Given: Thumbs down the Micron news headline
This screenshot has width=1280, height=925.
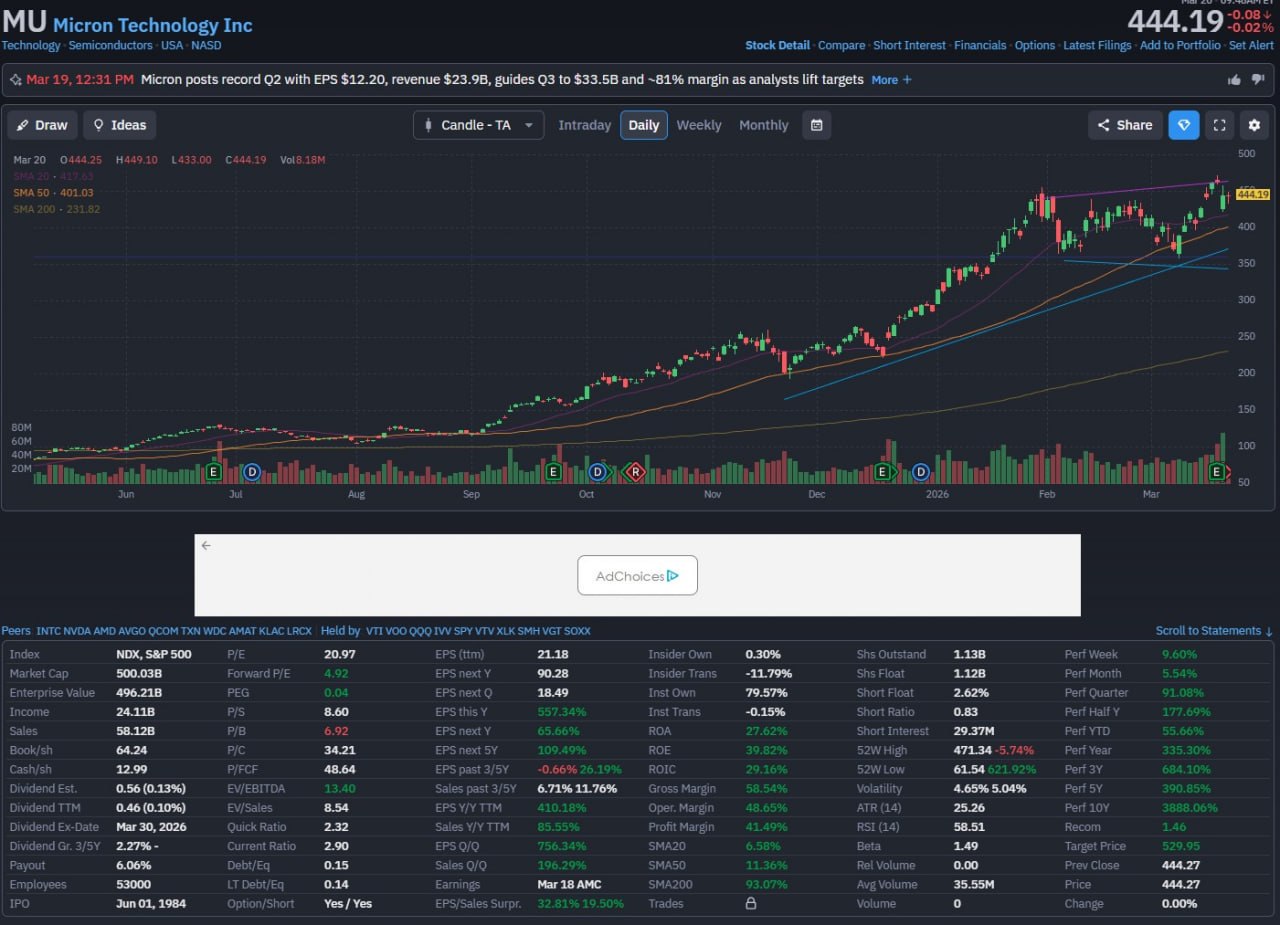Looking at the screenshot, I should click(1257, 80).
